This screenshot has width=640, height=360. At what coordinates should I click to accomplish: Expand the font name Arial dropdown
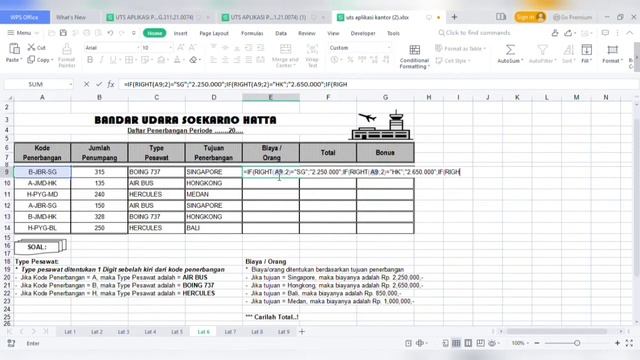138,48
